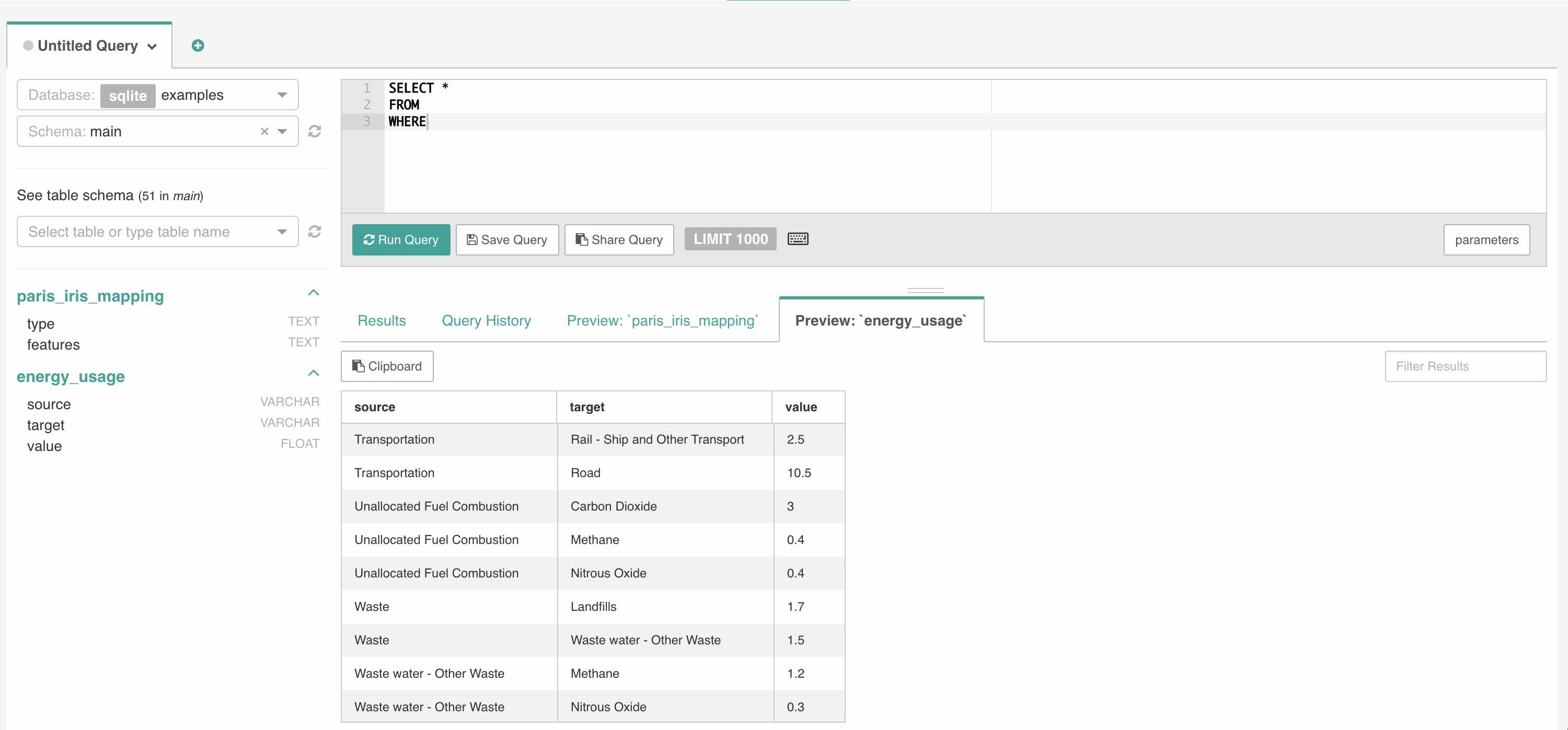Click the keyboard shortcuts icon
The image size is (1568, 730).
[798, 239]
